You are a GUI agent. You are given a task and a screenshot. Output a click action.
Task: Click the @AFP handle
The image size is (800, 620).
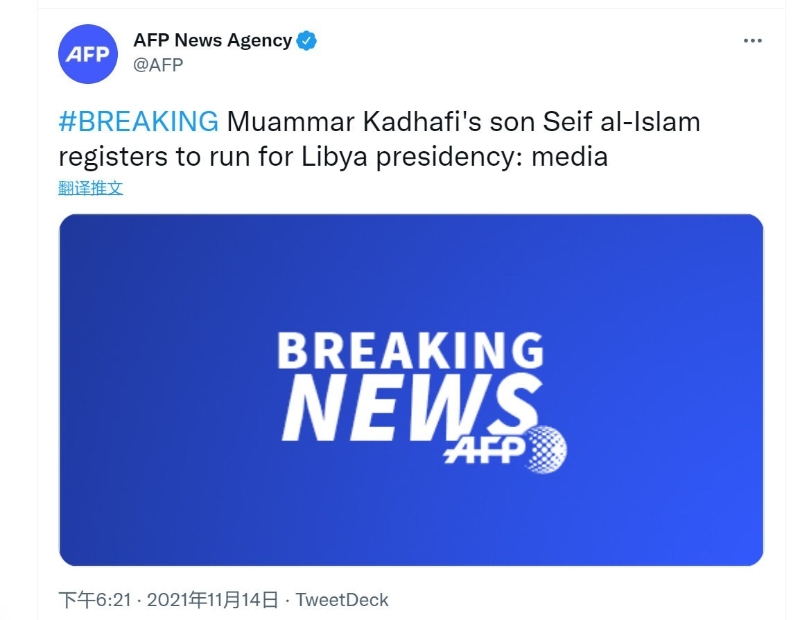(158, 66)
